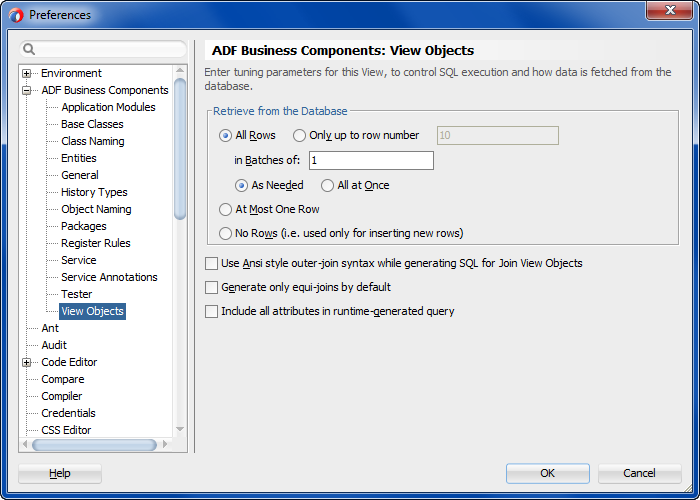Select History Types tree item
700x500 pixels.
tap(94, 192)
